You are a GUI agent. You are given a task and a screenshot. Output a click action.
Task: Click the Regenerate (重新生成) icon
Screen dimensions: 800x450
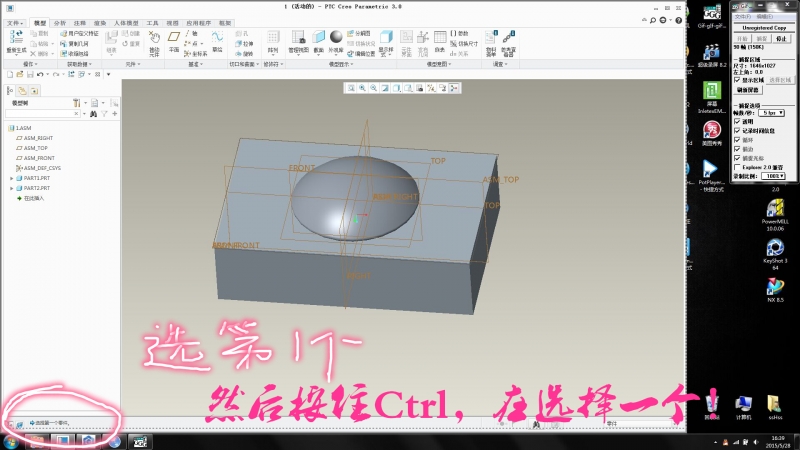pyautogui.click(x=16, y=37)
